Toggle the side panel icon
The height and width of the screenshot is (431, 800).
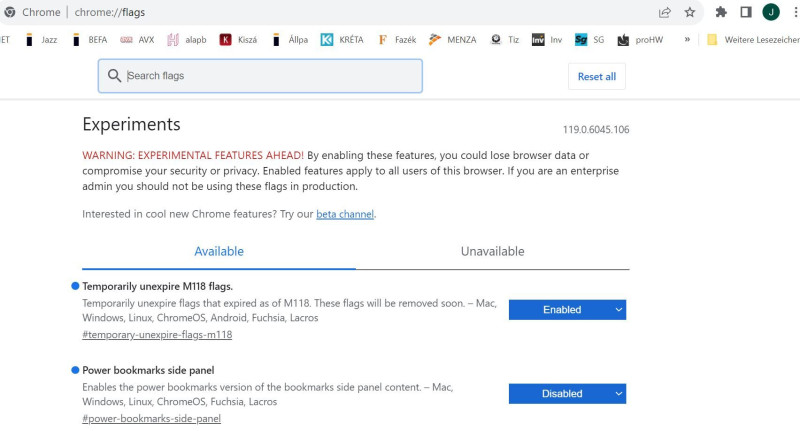[746, 12]
